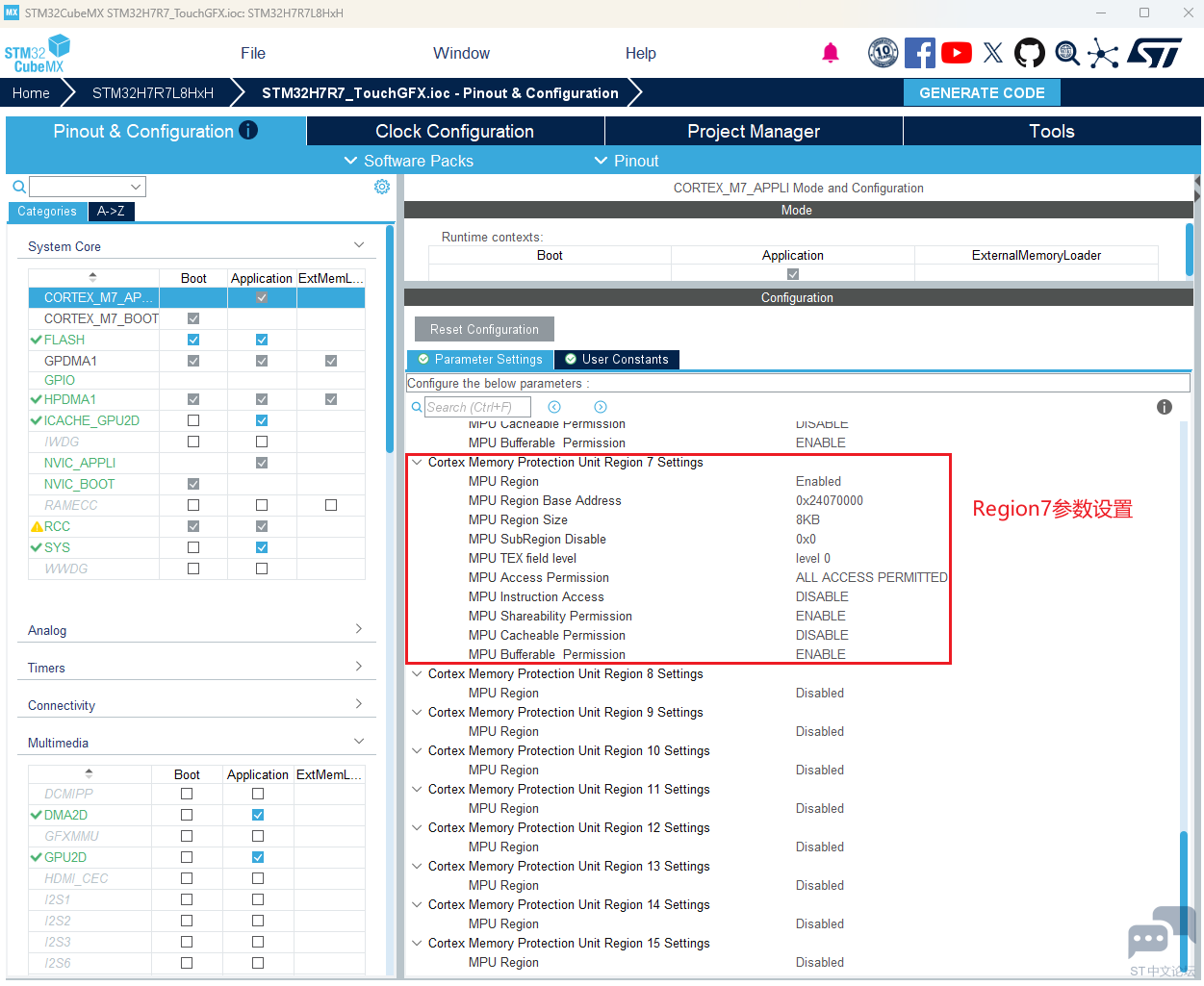Click the GENERATE CODE button
Image resolution: width=1204 pixels, height=986 pixels.
tap(982, 93)
